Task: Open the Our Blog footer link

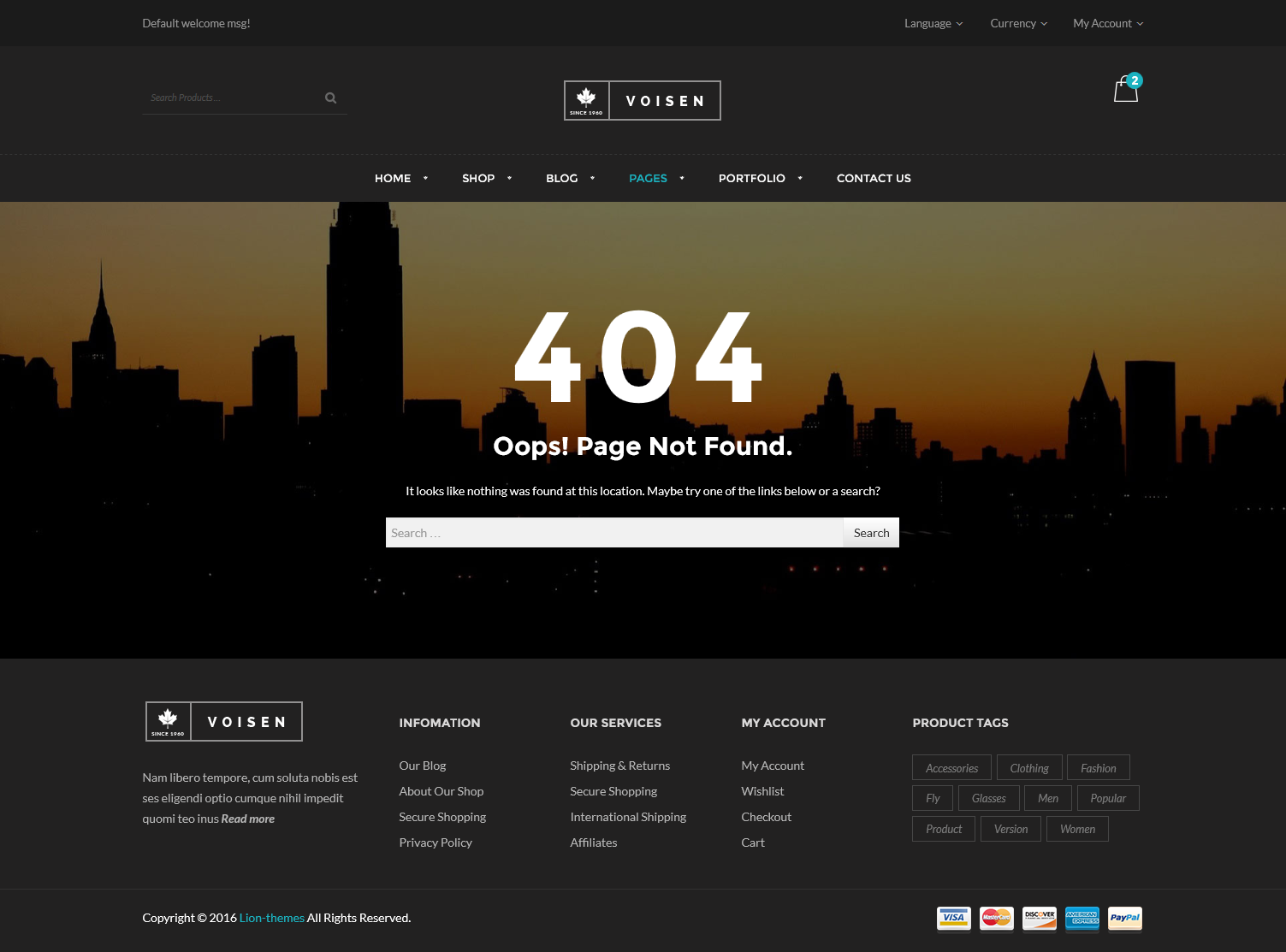Action: [423, 766]
